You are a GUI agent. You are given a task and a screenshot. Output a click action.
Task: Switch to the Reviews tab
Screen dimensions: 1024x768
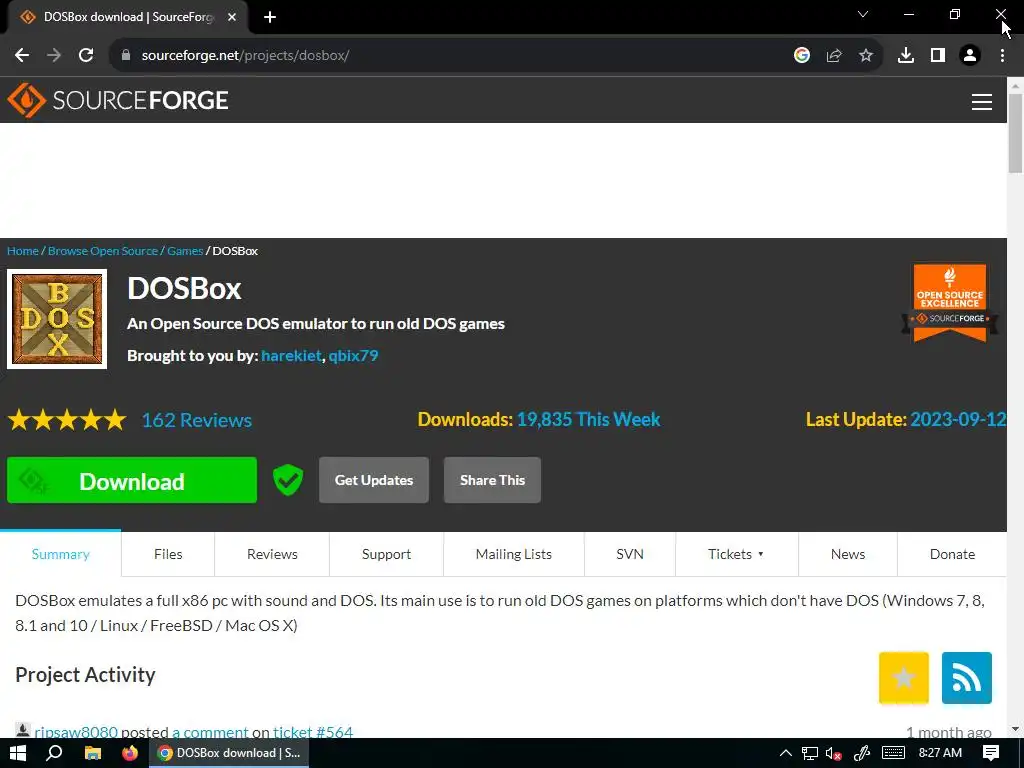[272, 554]
